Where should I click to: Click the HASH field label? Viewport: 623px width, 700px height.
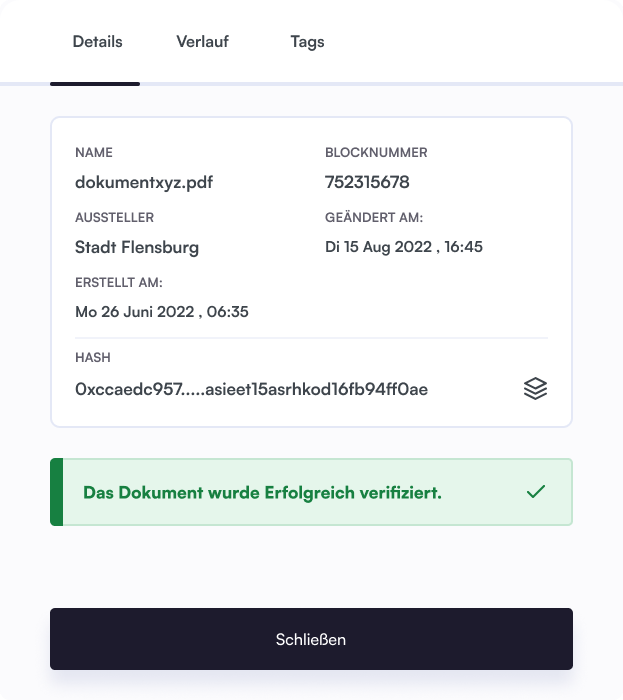click(93, 357)
